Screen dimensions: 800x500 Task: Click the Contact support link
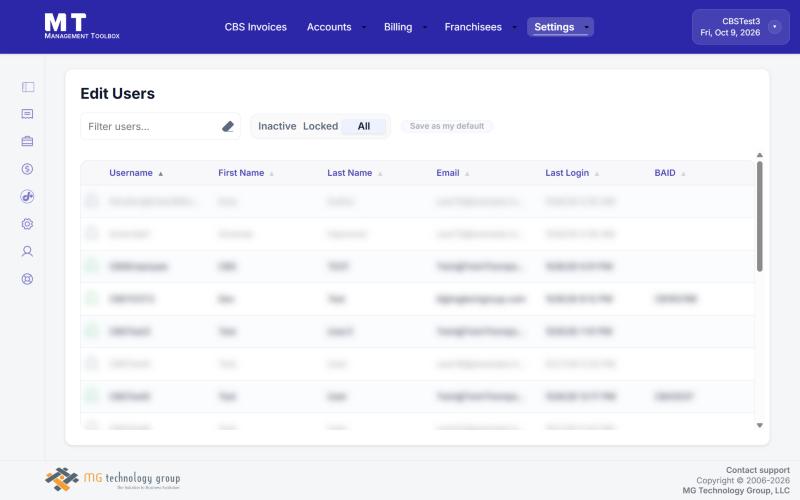coord(758,470)
